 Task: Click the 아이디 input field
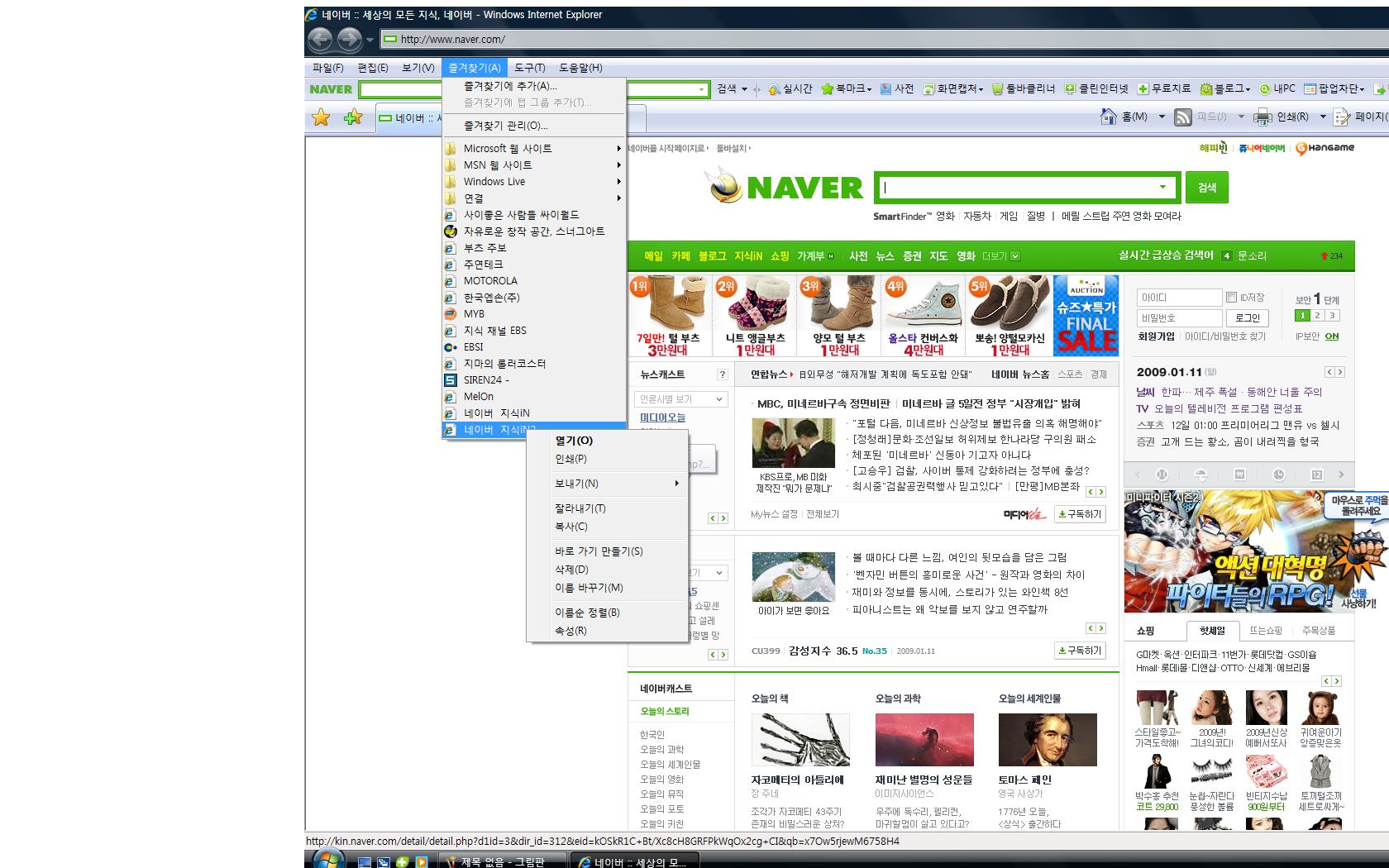[x=1179, y=298]
